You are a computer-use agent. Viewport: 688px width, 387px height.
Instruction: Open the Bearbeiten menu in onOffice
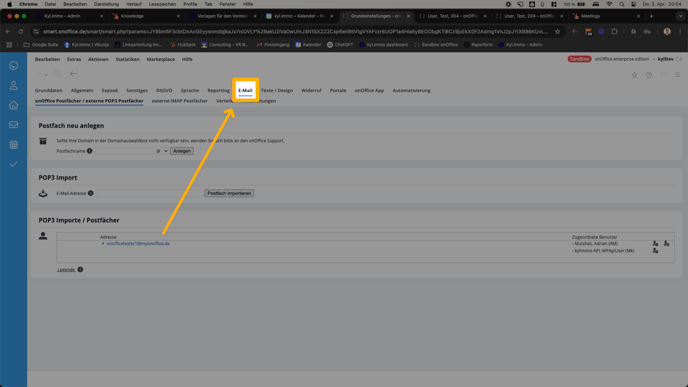click(x=47, y=59)
